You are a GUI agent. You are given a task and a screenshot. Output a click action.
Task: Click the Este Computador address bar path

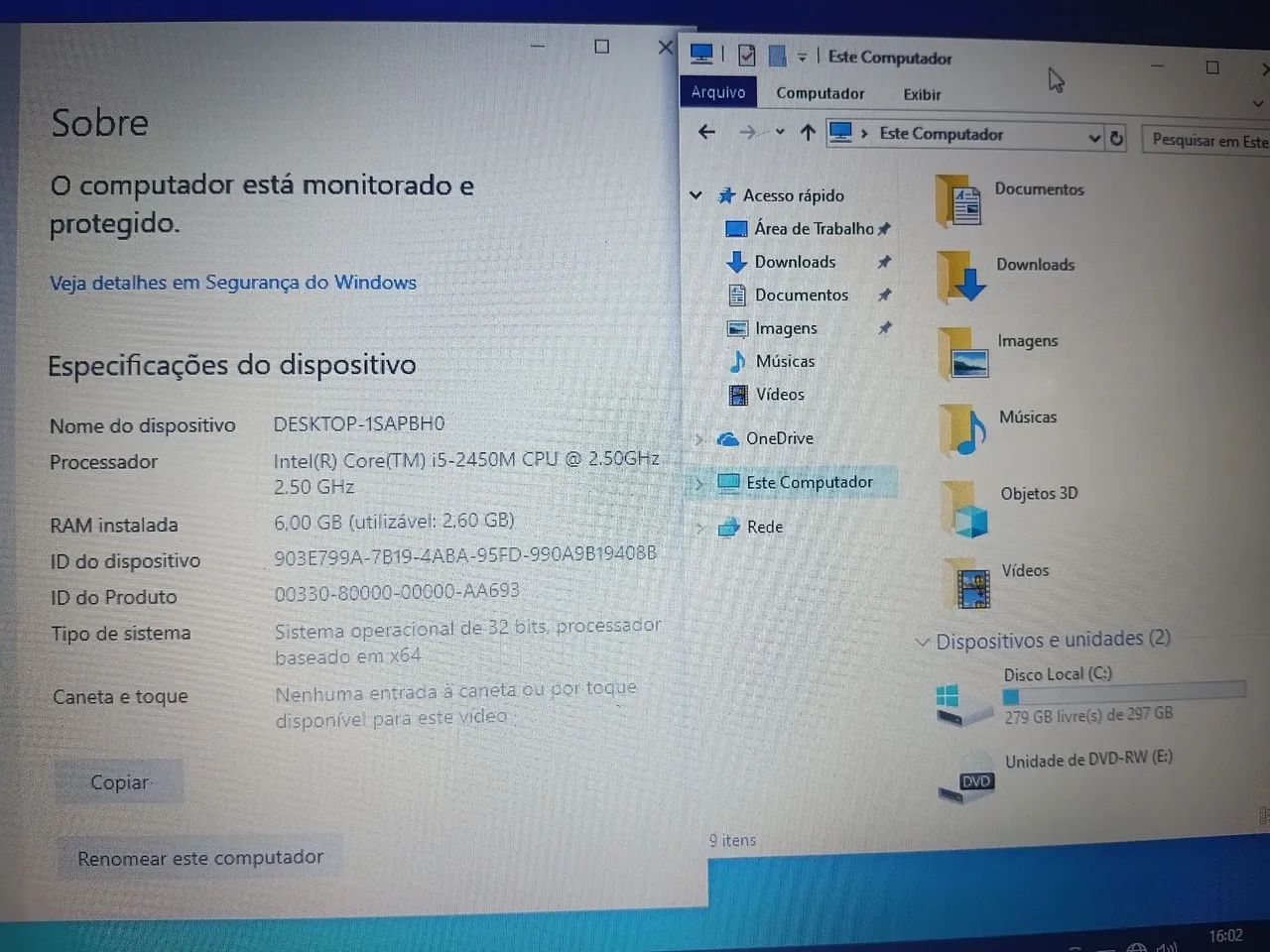[941, 134]
